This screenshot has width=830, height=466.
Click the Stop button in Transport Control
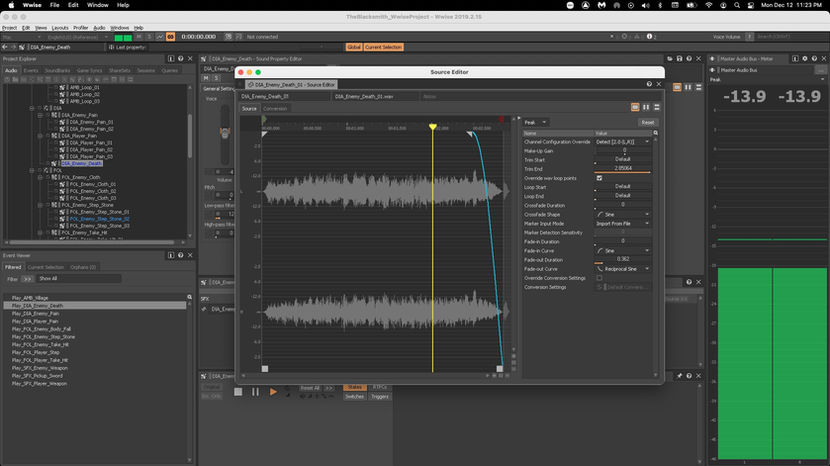pyautogui.click(x=238, y=392)
